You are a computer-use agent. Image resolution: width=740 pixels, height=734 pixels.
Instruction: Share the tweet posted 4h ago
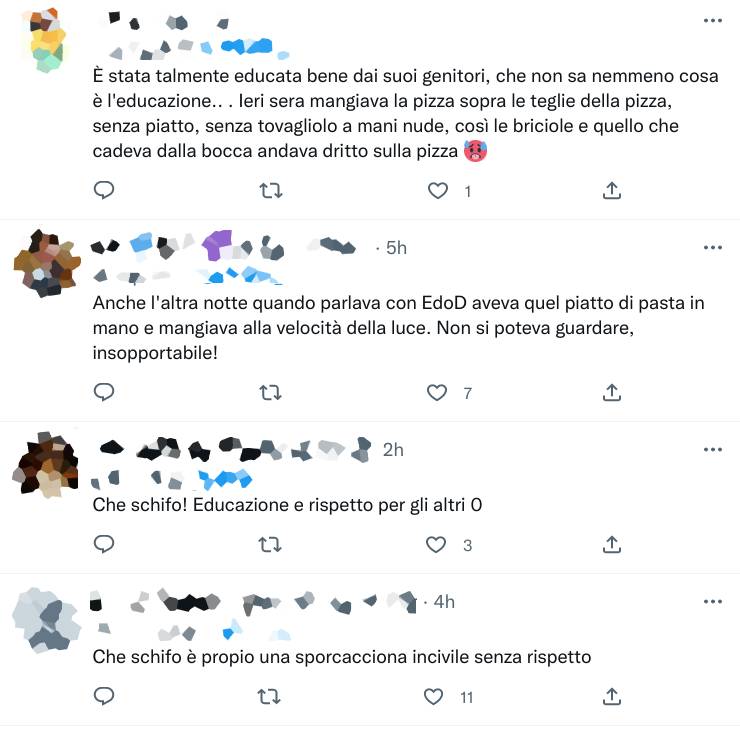click(x=612, y=696)
